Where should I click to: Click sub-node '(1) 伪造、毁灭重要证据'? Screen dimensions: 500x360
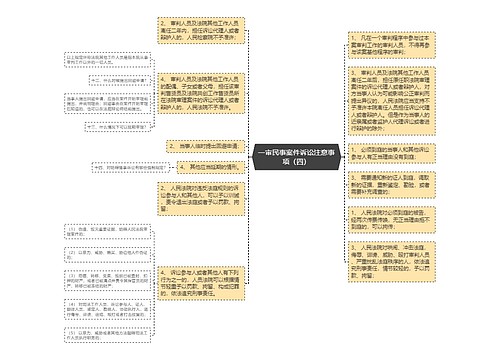coord(107,232)
